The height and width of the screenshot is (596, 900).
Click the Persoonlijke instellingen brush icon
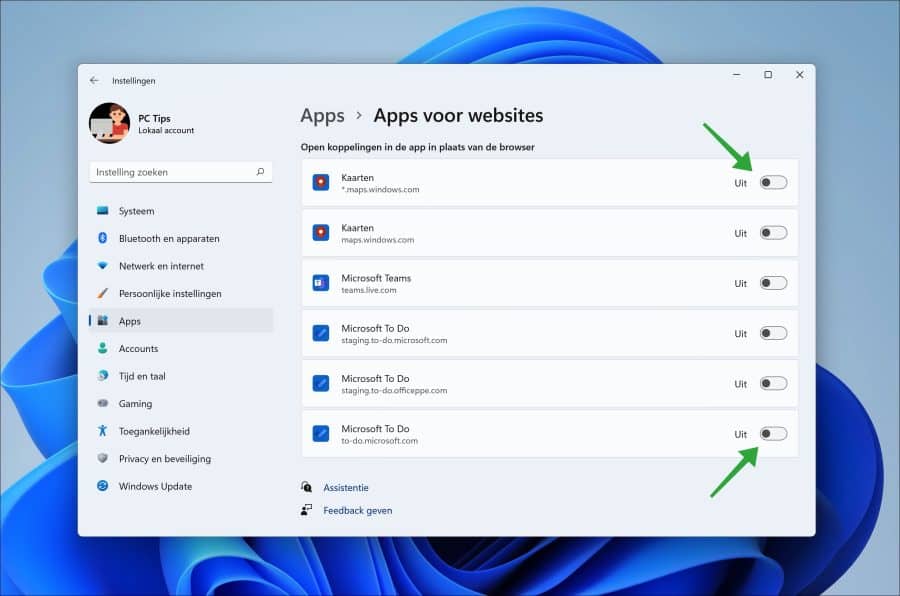coord(103,293)
